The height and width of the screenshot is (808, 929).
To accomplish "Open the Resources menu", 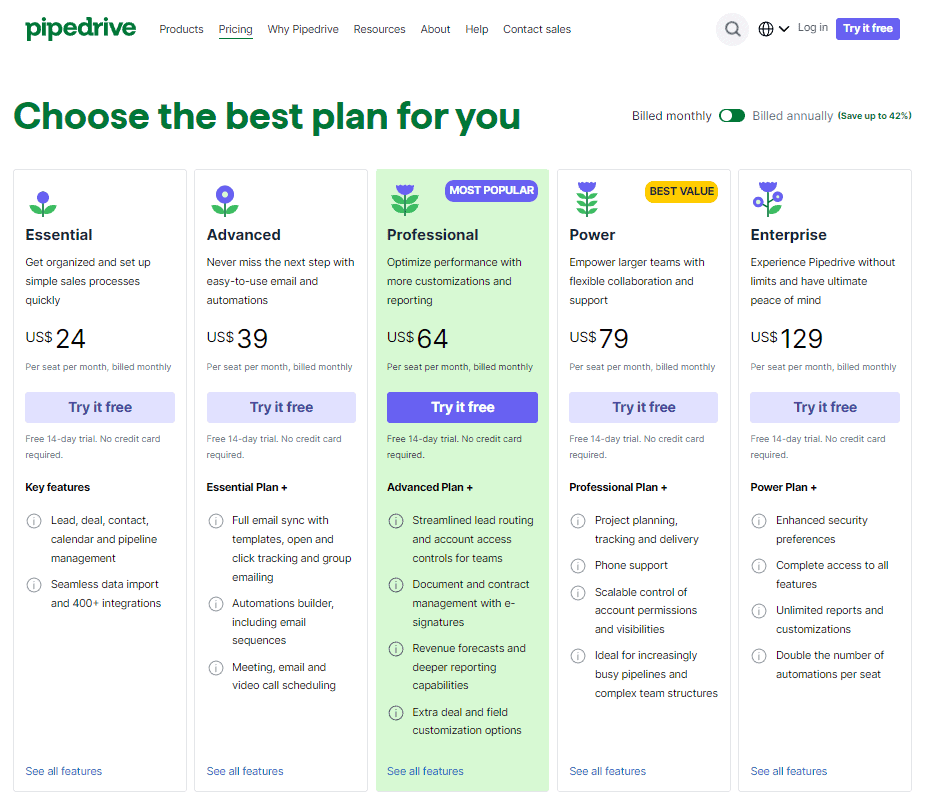I will [379, 29].
